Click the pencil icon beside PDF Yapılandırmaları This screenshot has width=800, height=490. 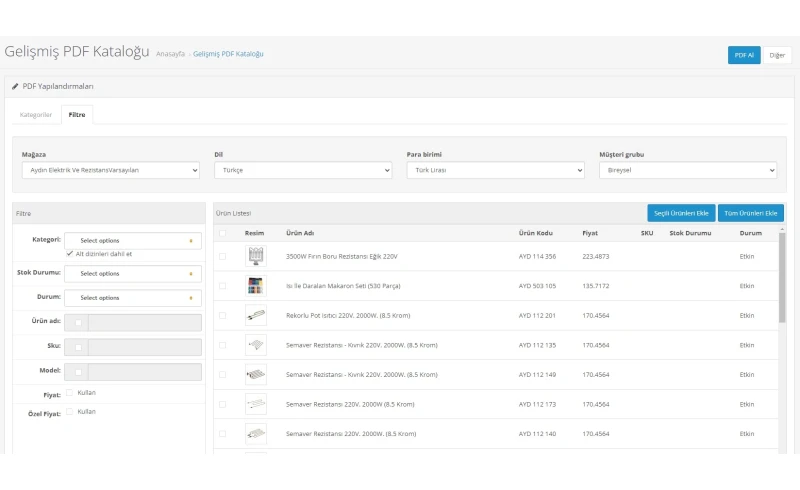[x=15, y=87]
